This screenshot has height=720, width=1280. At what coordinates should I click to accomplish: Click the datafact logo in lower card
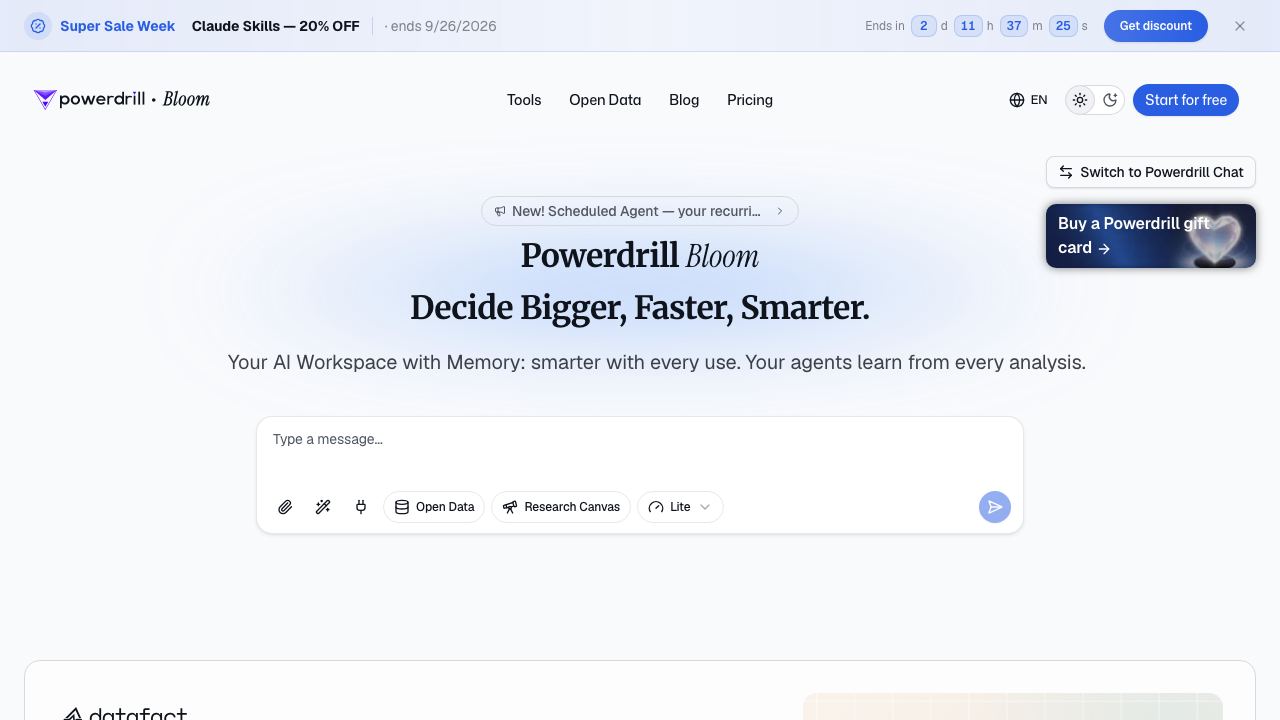click(x=125, y=713)
